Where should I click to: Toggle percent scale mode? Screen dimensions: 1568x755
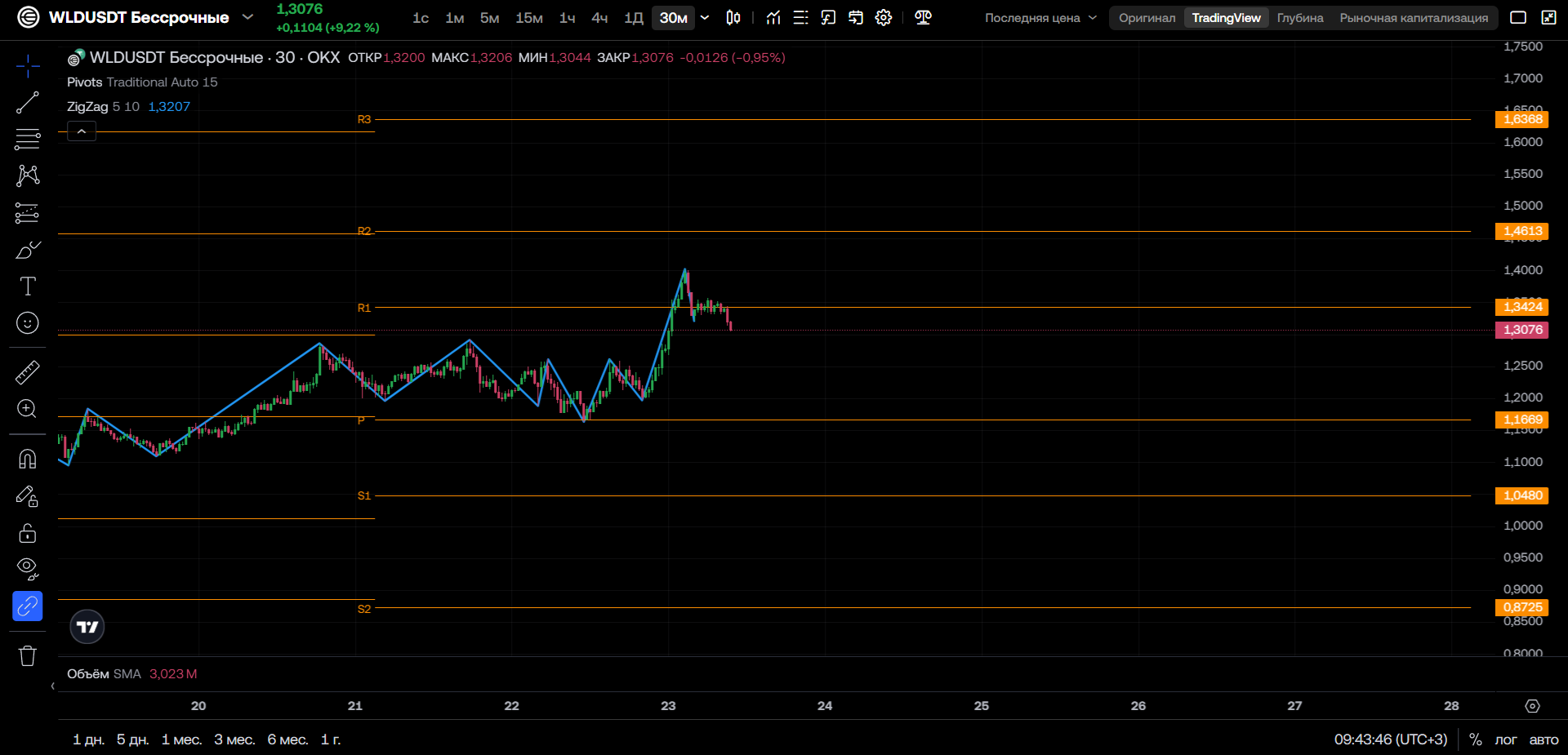tap(1476, 739)
